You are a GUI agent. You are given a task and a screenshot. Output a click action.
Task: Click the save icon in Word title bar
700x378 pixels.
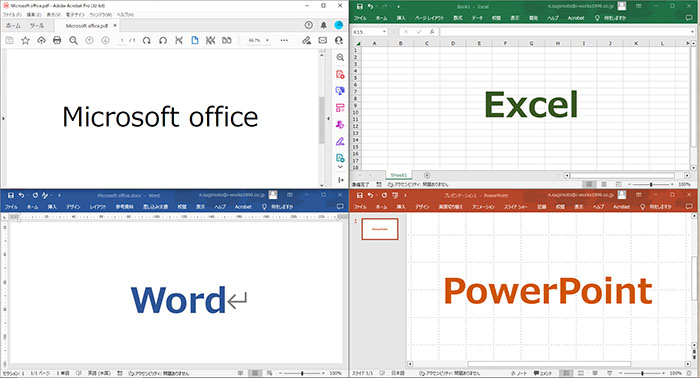11,195
